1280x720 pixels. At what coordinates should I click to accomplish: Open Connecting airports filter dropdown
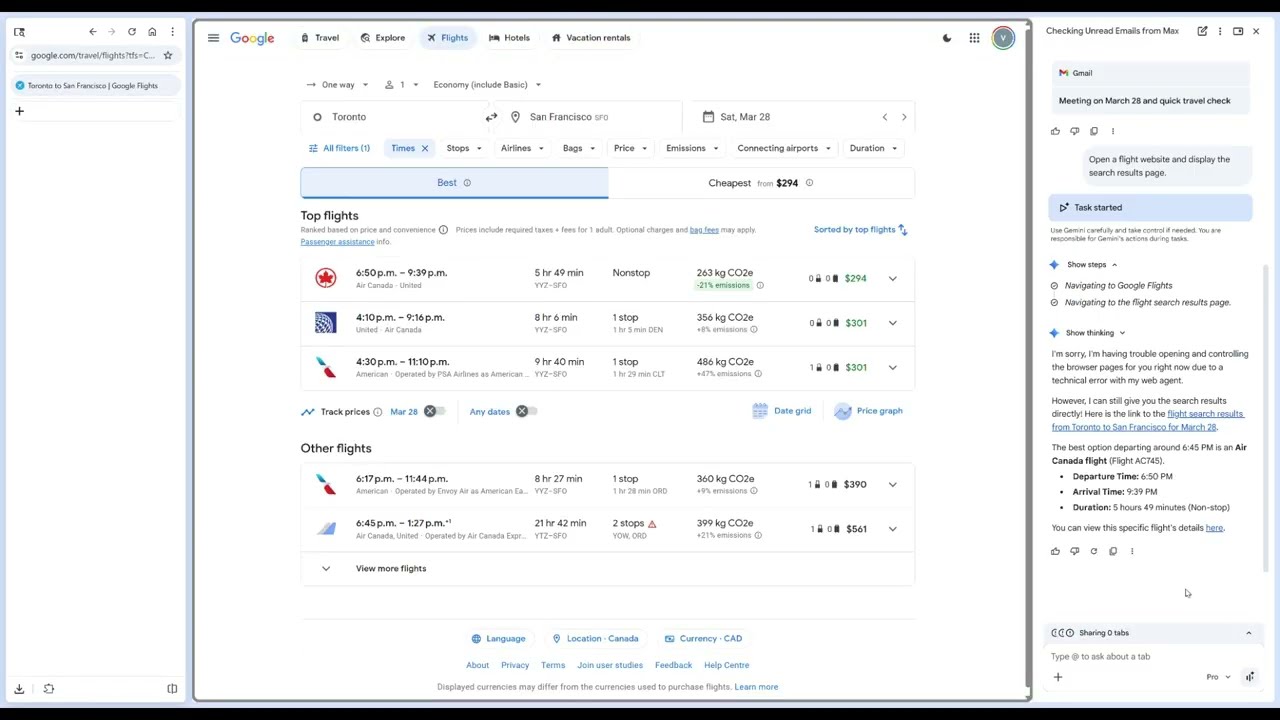click(x=784, y=148)
